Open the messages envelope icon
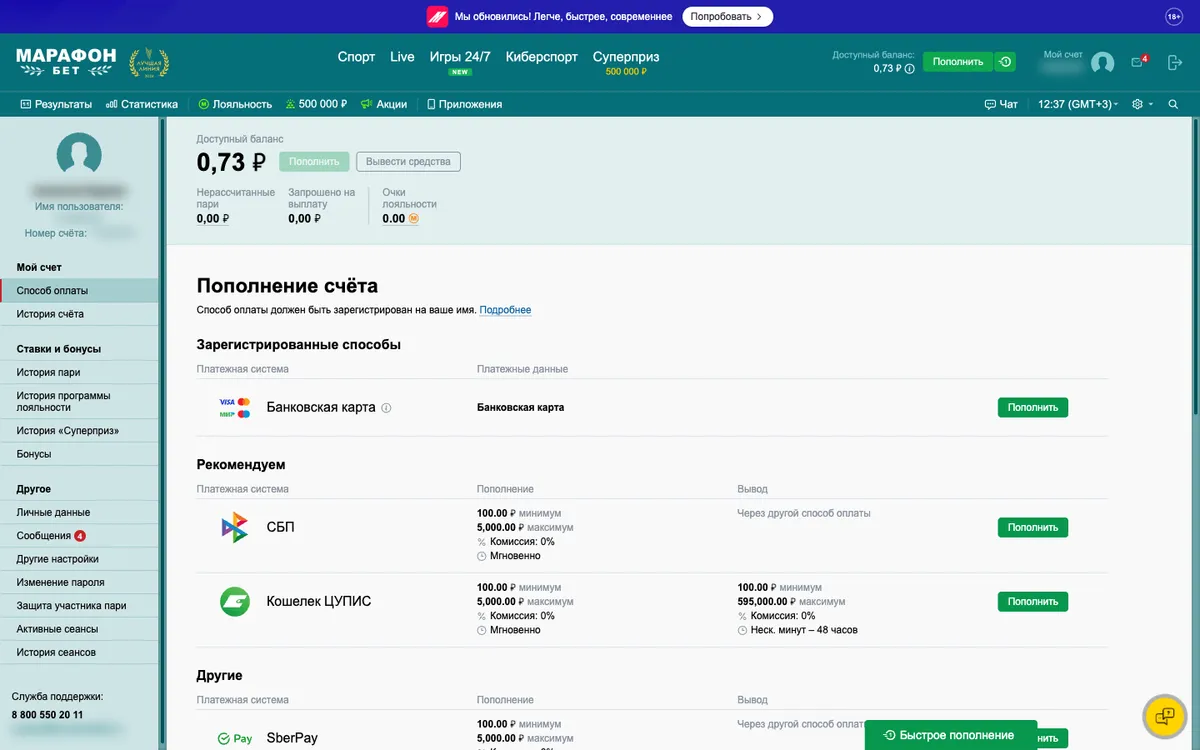 tap(1138, 62)
